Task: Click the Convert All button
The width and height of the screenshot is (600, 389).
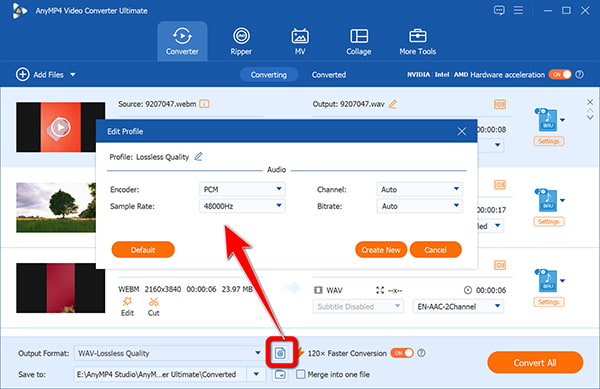Action: pos(535,362)
